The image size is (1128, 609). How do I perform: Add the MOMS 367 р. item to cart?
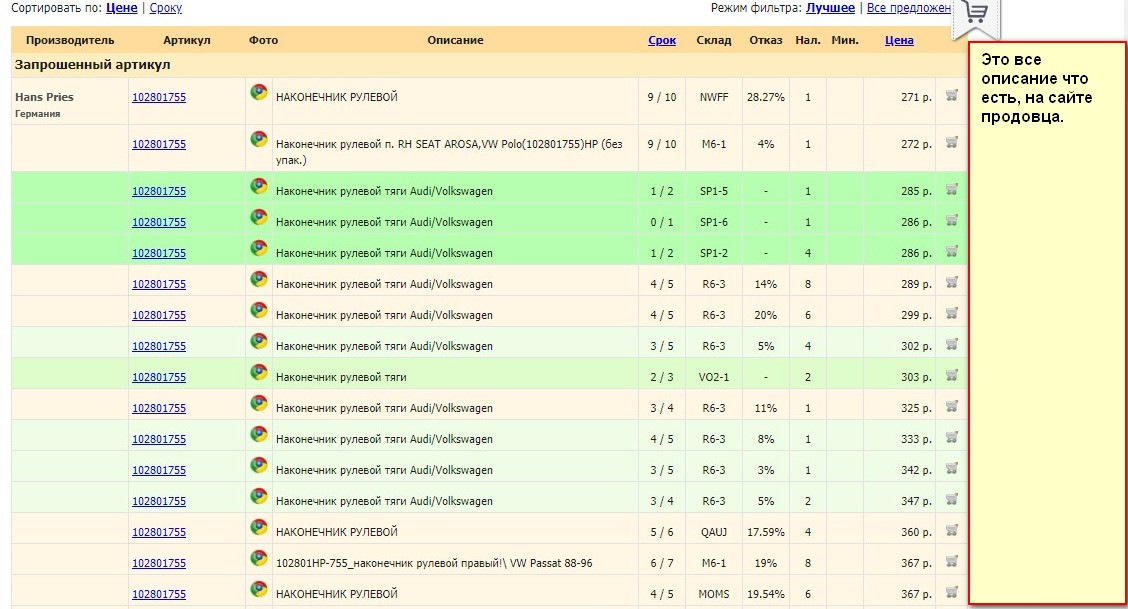point(951,592)
